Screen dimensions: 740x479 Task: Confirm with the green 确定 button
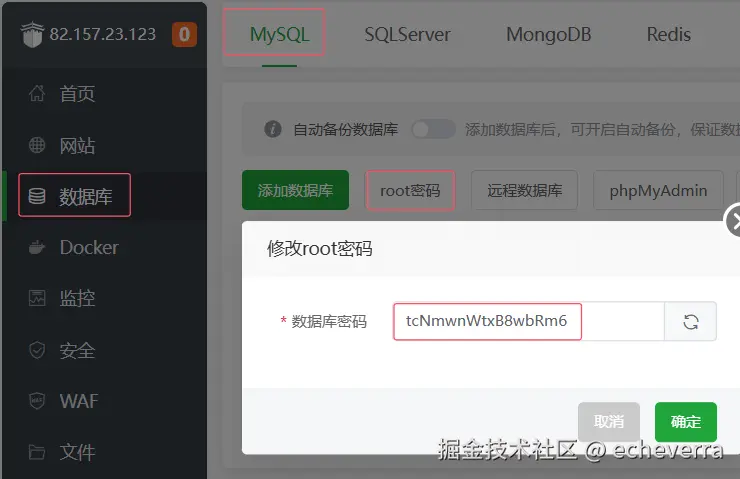point(686,421)
